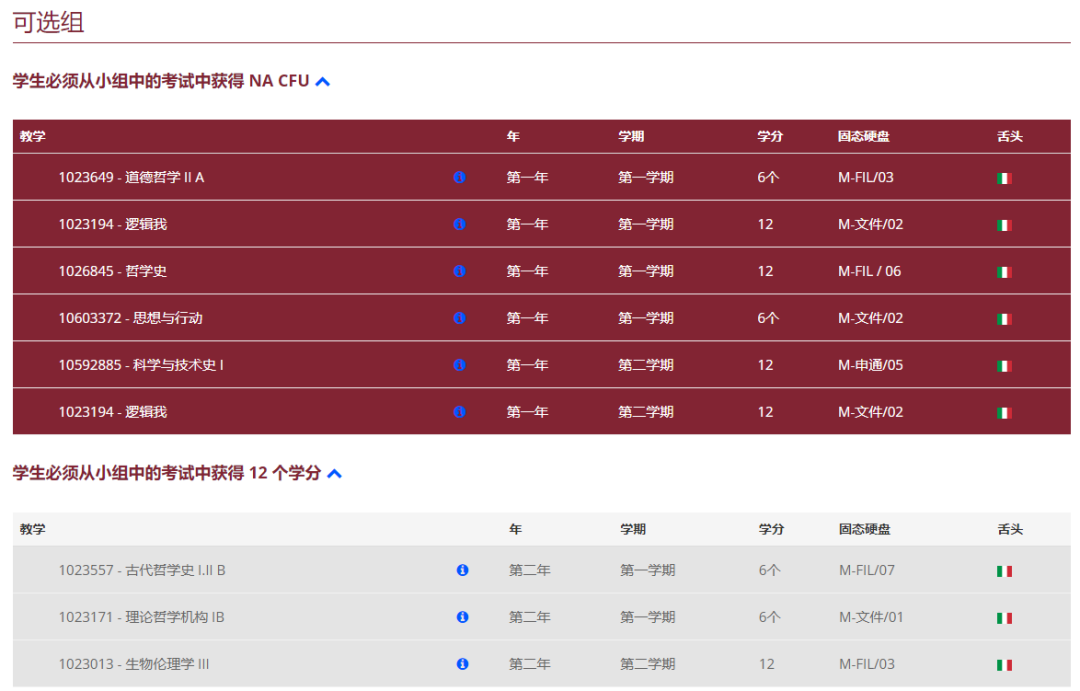Select the Italian flag in 古代哲学史 I.II B row
The image size is (1080, 691).
1004,571
